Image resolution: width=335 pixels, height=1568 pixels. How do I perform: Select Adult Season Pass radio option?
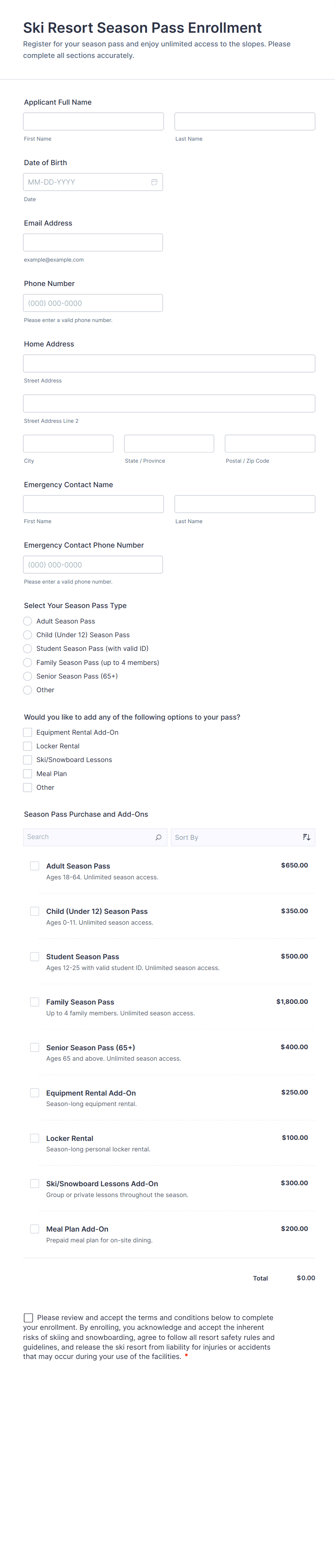tap(27, 621)
